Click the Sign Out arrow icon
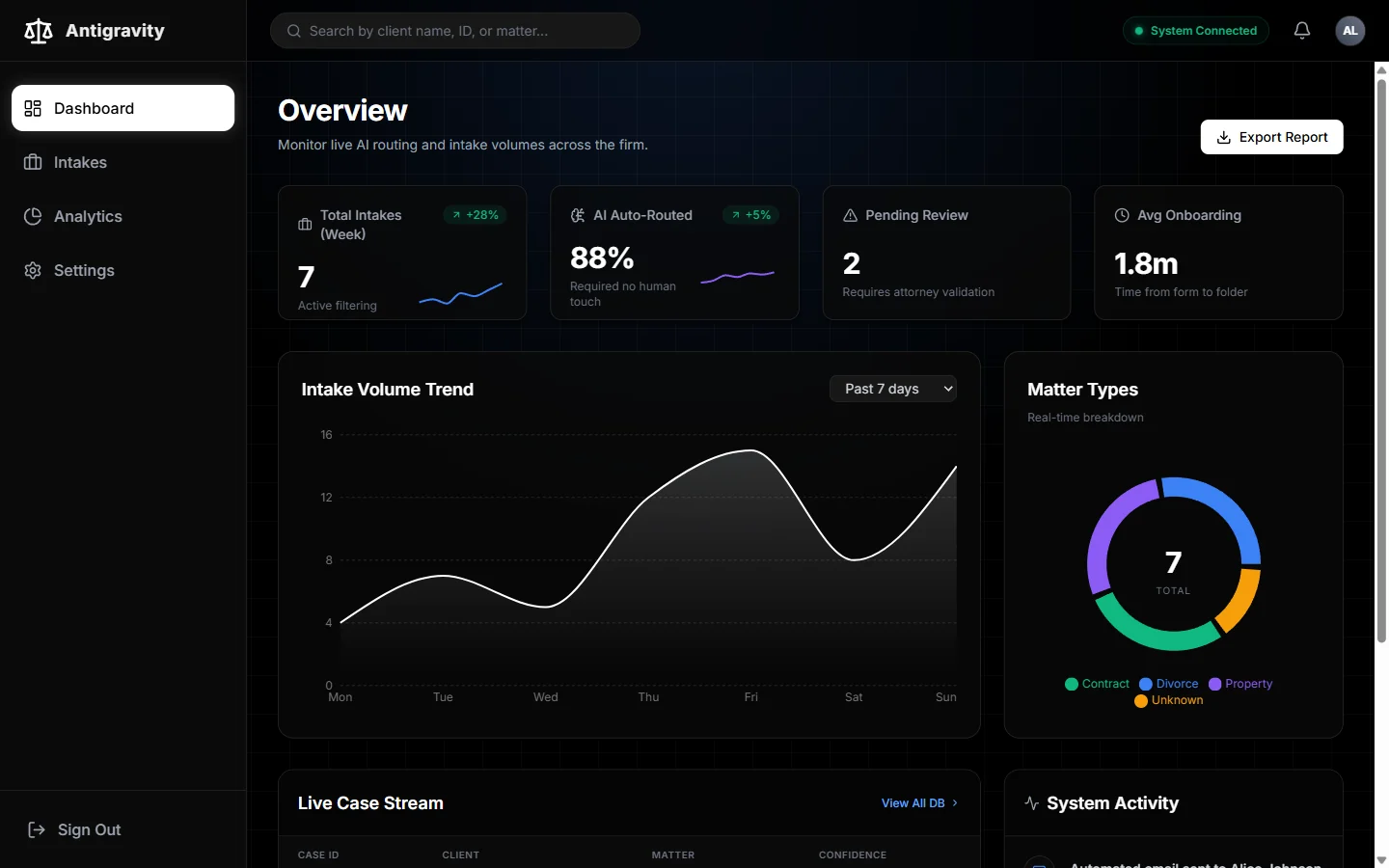1389x868 pixels. click(x=37, y=829)
